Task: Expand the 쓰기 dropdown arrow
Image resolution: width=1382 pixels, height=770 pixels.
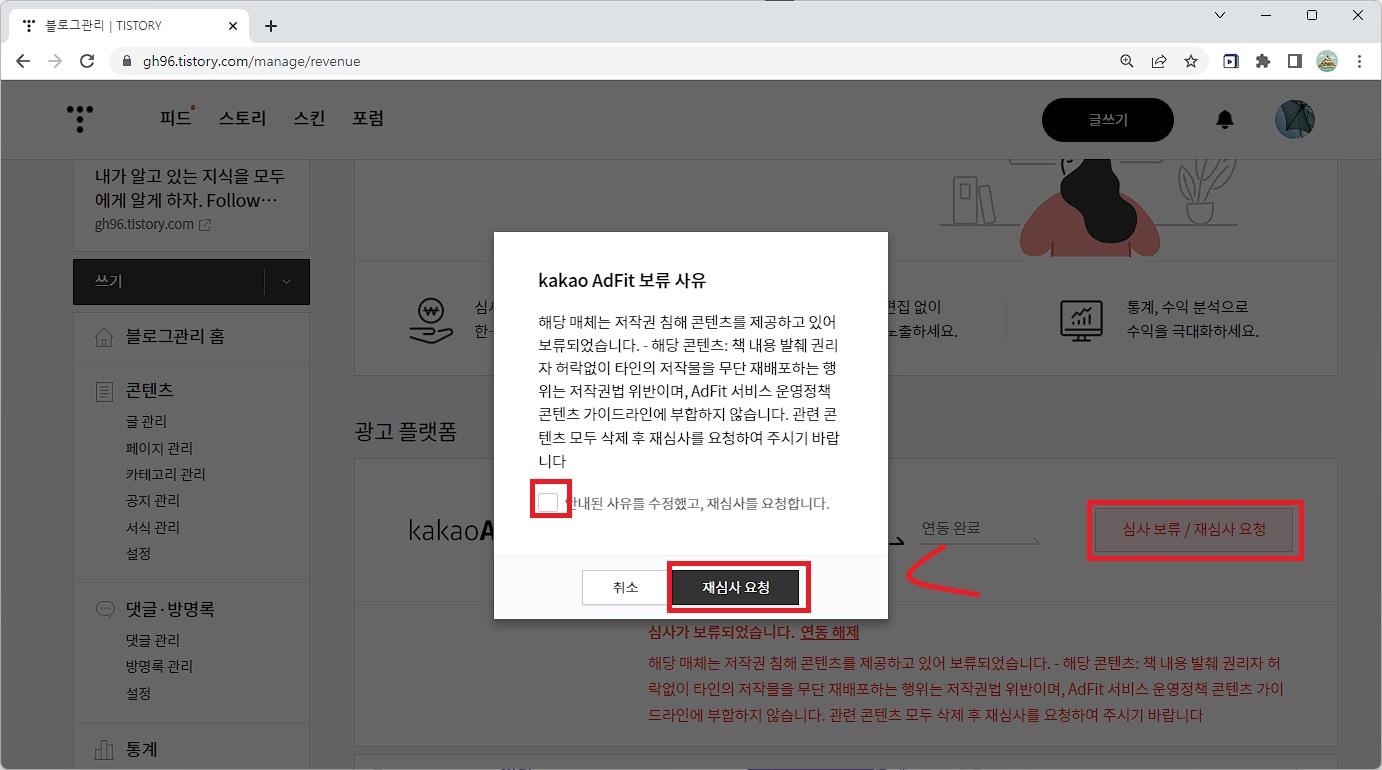Action: coord(287,282)
